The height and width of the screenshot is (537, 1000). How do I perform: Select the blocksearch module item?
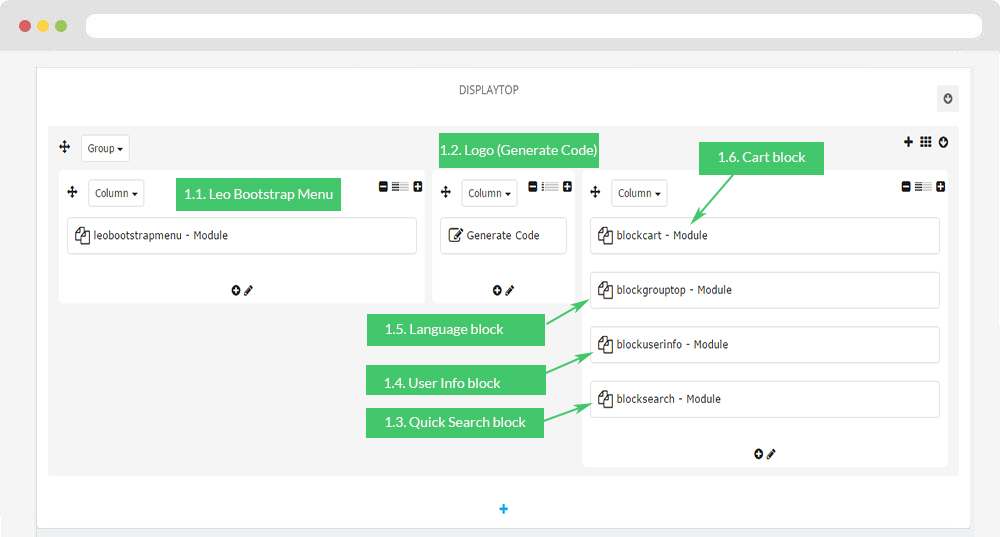click(x=764, y=399)
